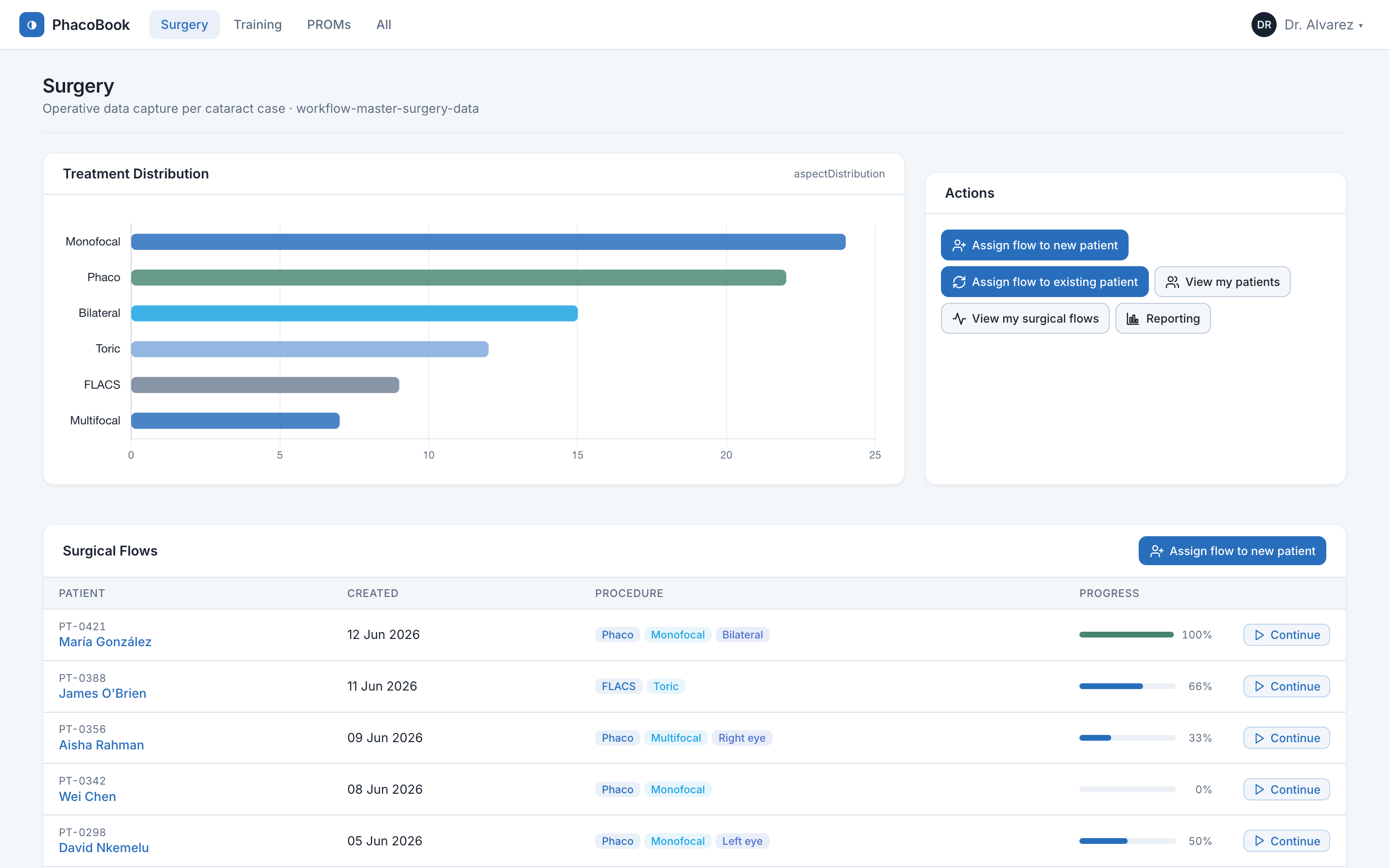
Task: Click the PROCEDURE column header
Action: point(629,594)
